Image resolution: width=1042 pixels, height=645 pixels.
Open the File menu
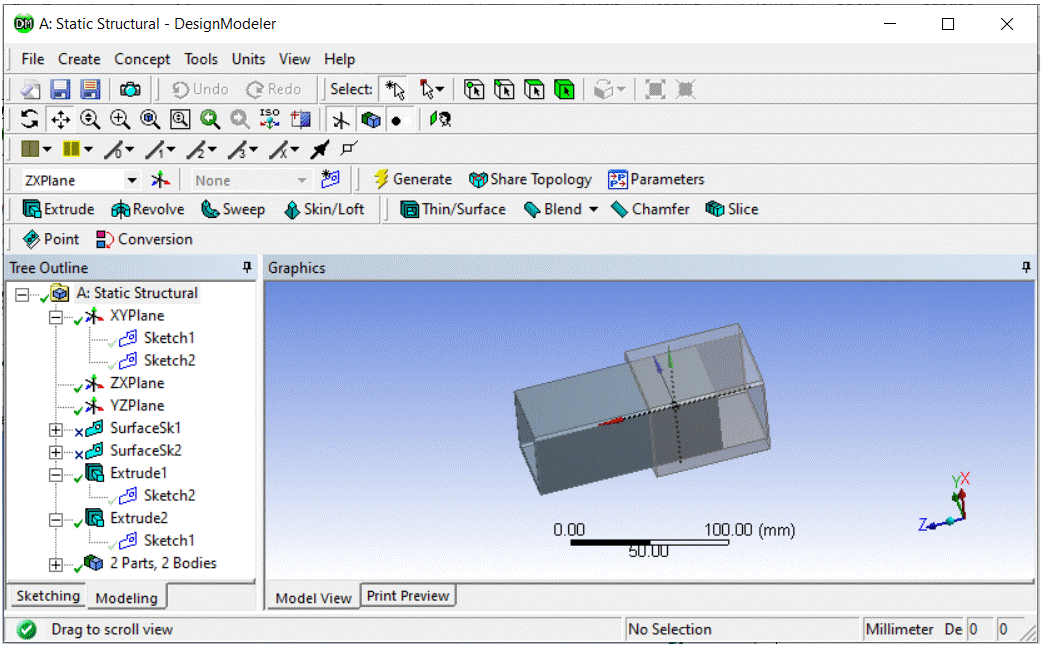pyautogui.click(x=33, y=59)
